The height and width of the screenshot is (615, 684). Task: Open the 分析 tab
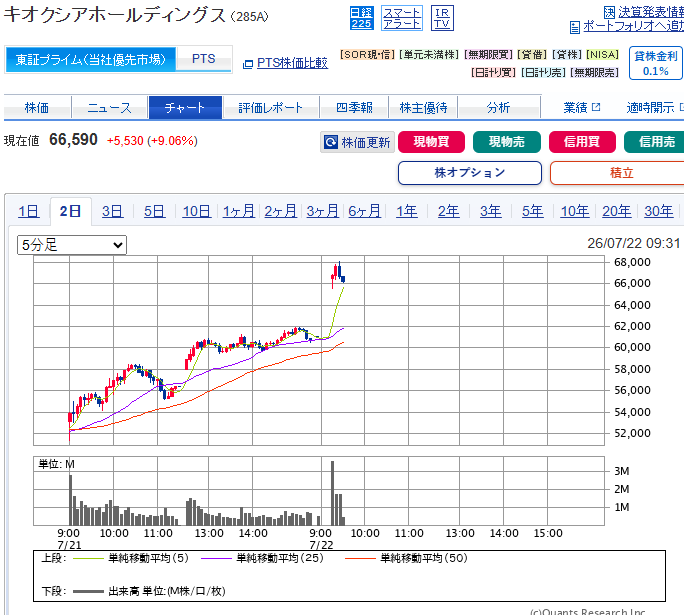point(499,108)
